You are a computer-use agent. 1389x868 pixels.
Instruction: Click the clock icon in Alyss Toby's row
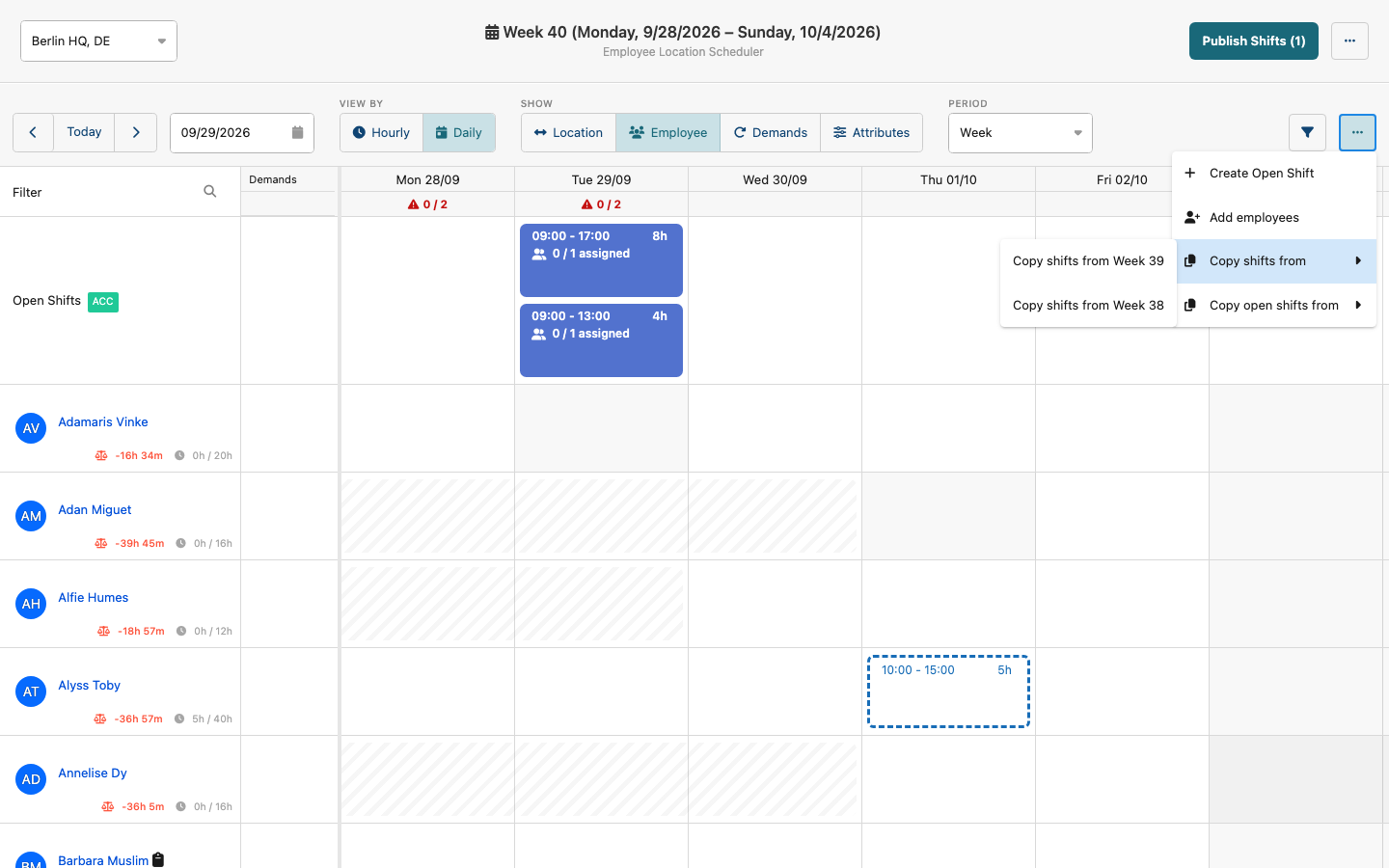pos(179,719)
